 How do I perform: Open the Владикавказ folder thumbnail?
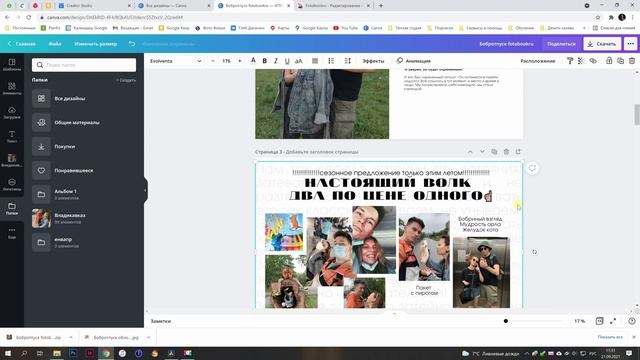pos(41,218)
